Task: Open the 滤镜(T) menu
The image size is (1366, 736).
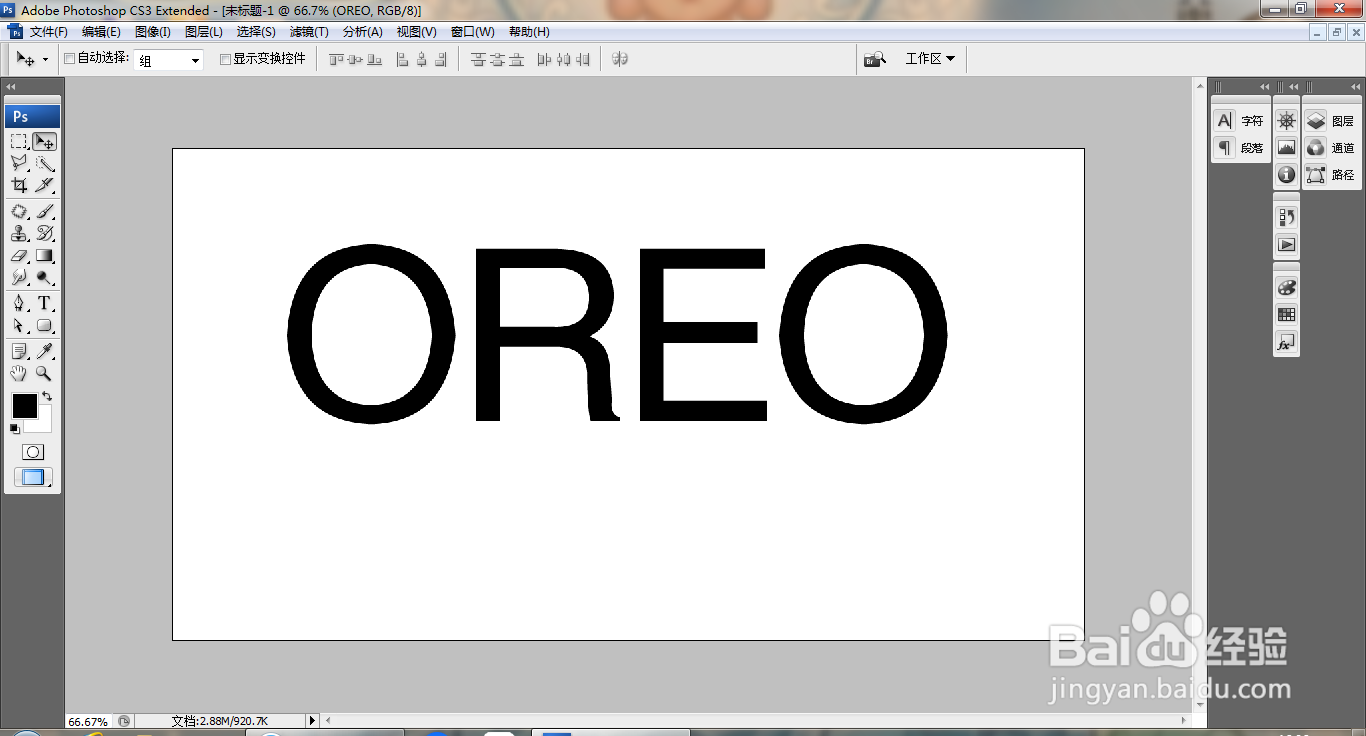Action: click(309, 32)
